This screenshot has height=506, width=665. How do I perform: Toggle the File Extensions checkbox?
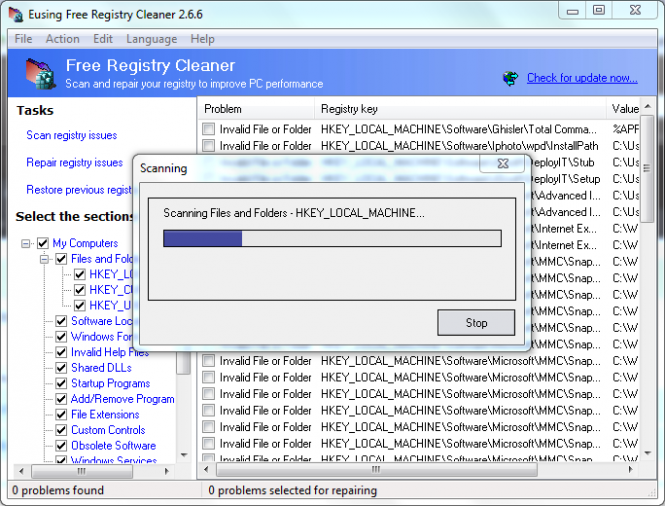(61, 414)
